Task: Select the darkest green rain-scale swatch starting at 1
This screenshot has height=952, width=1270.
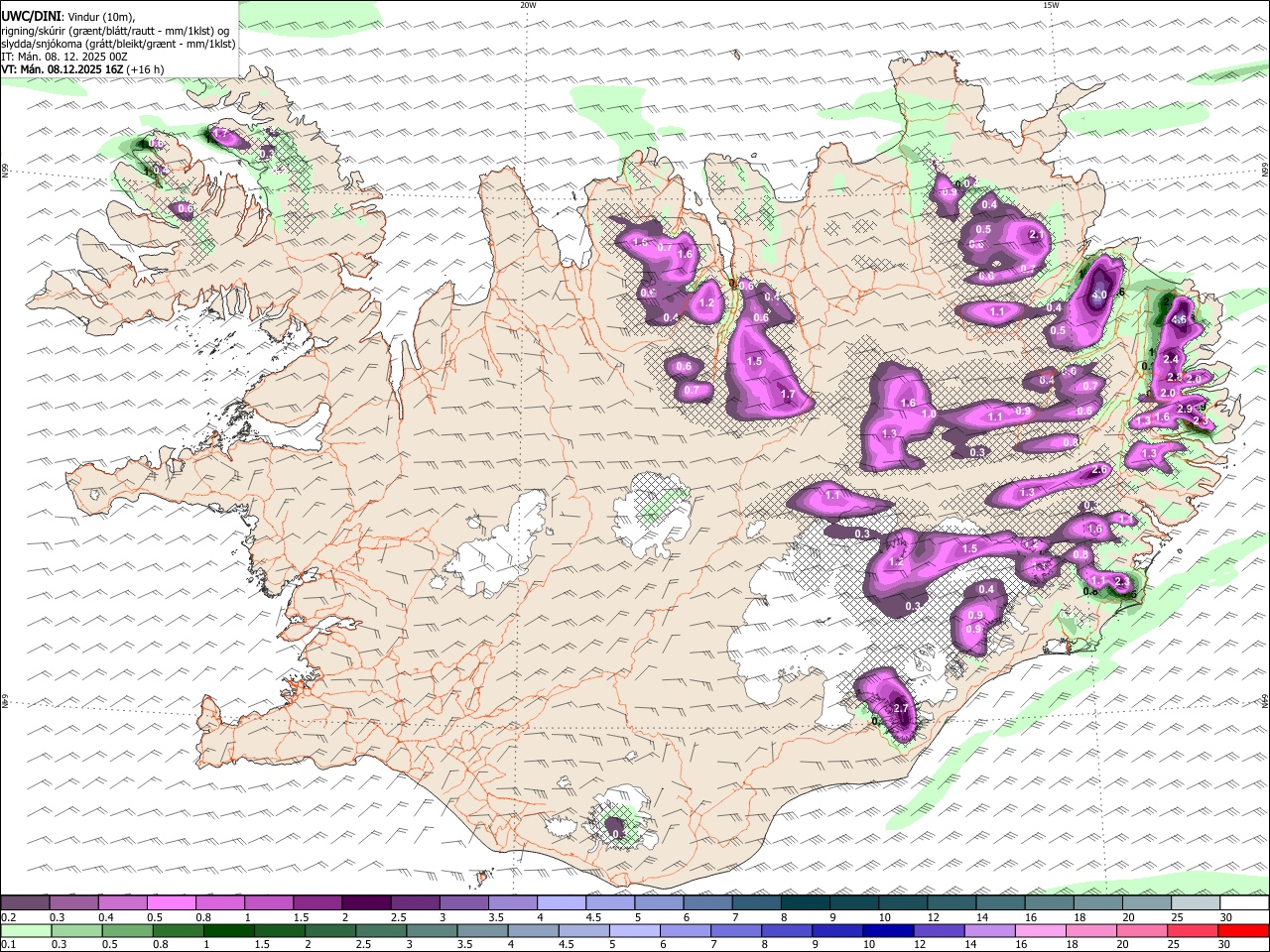Action: (228, 930)
